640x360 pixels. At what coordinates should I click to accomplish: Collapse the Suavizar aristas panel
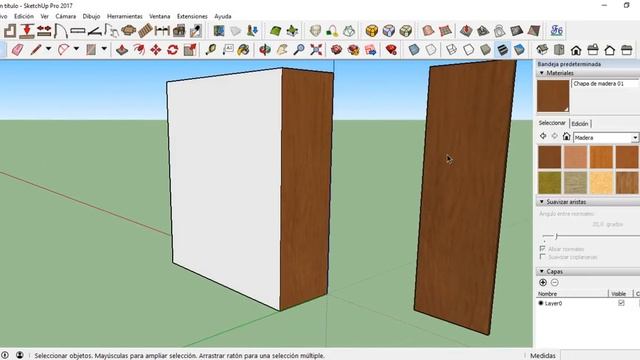click(x=542, y=202)
